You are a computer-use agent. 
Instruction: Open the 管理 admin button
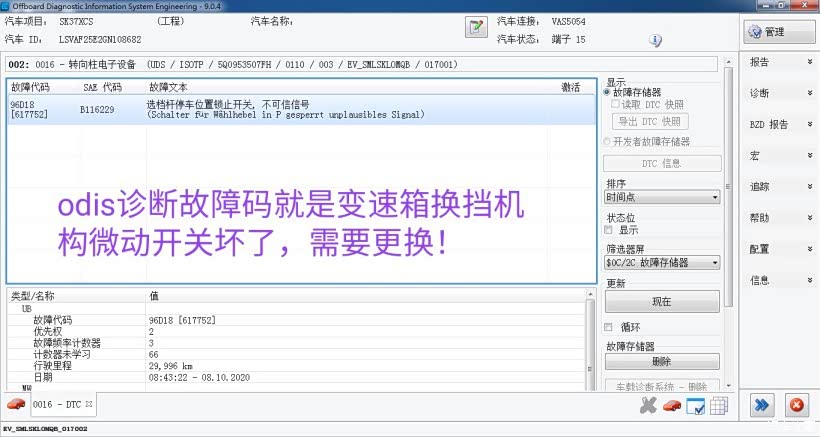coord(778,32)
